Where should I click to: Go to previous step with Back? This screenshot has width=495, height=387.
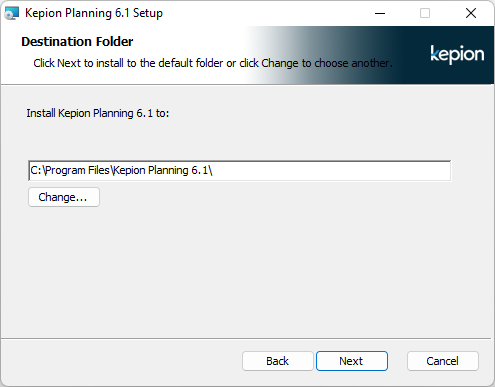(278, 361)
